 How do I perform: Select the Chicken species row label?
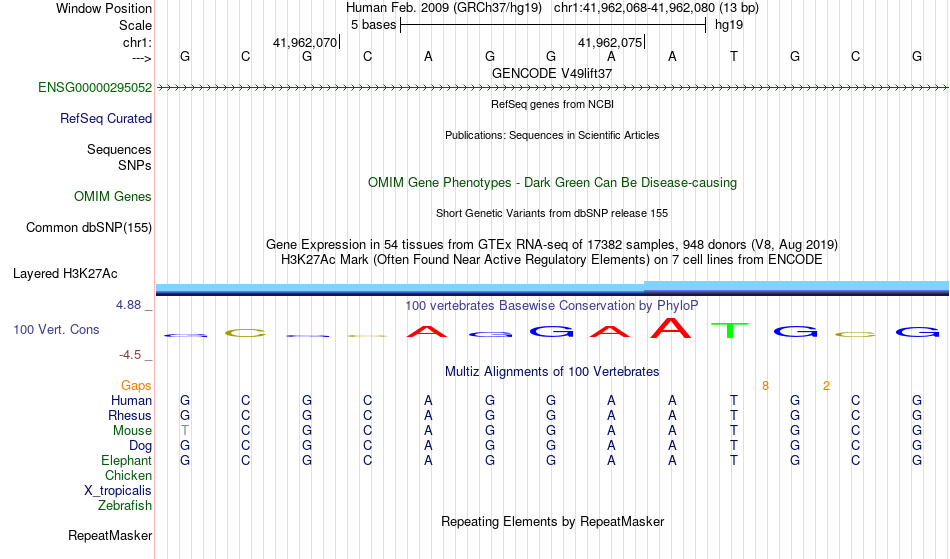[128, 476]
